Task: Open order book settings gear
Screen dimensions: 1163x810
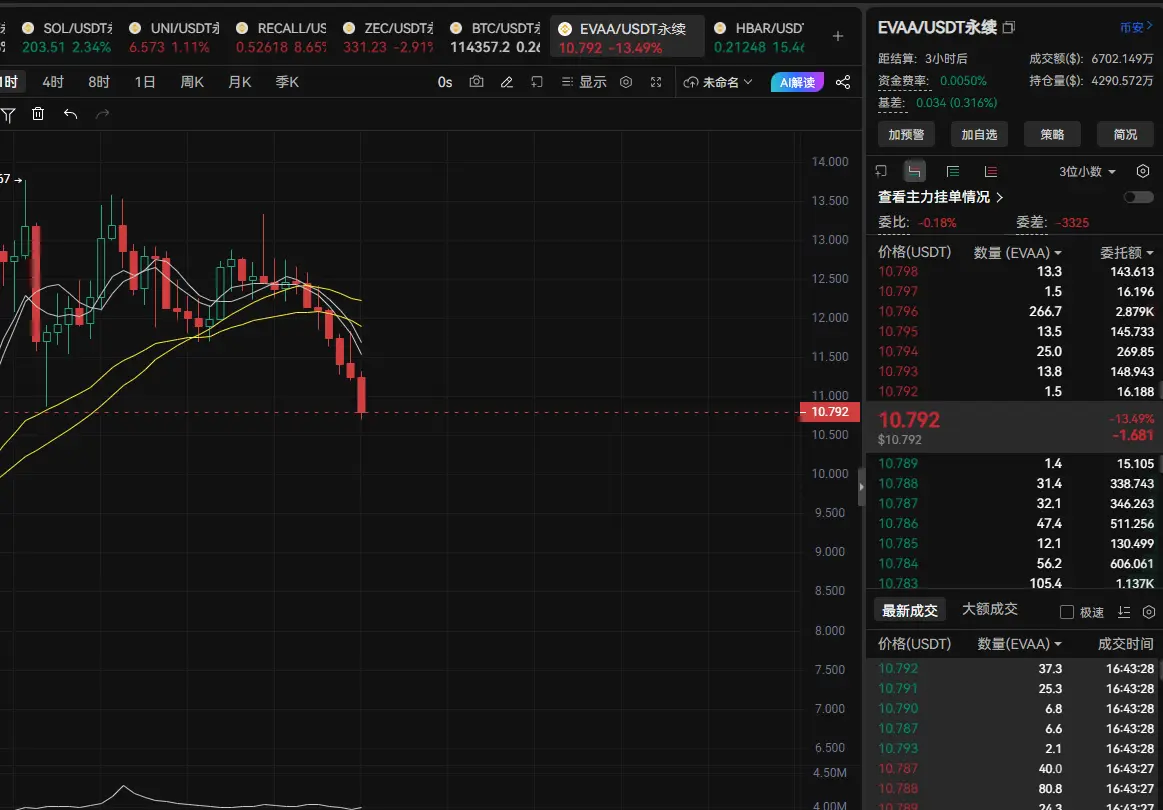Action: [1143, 171]
